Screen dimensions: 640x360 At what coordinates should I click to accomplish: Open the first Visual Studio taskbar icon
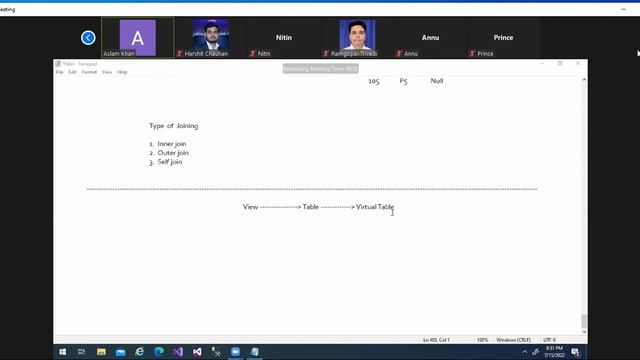(x=178, y=352)
